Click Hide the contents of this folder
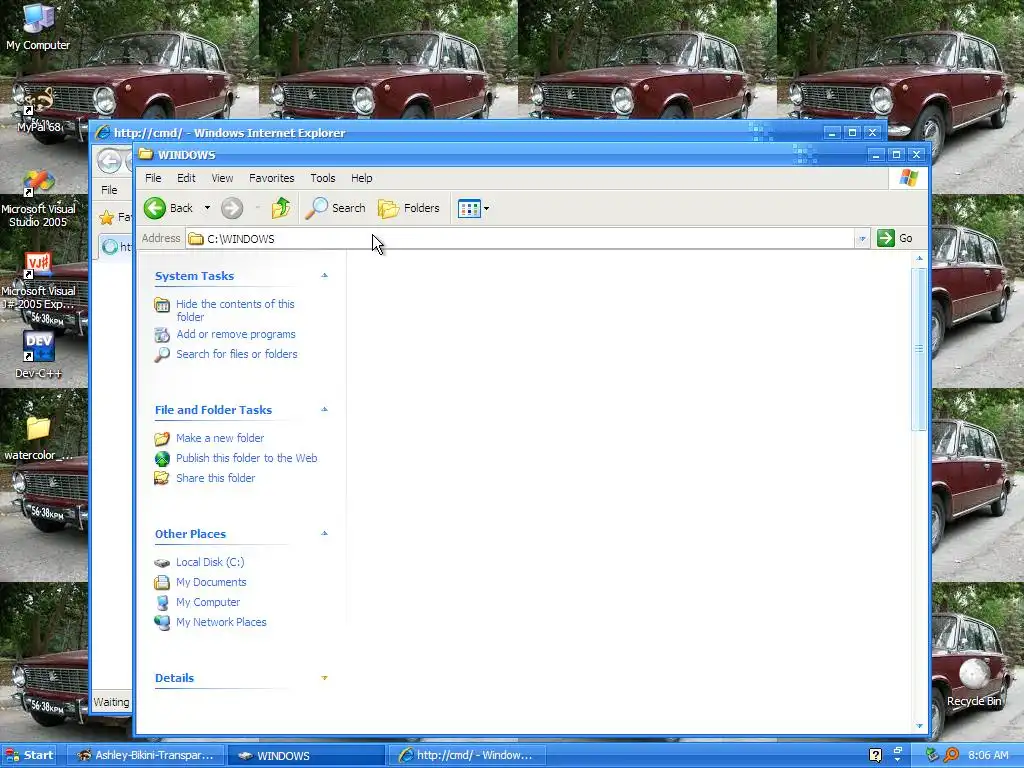The width and height of the screenshot is (1024, 768). coord(235,310)
